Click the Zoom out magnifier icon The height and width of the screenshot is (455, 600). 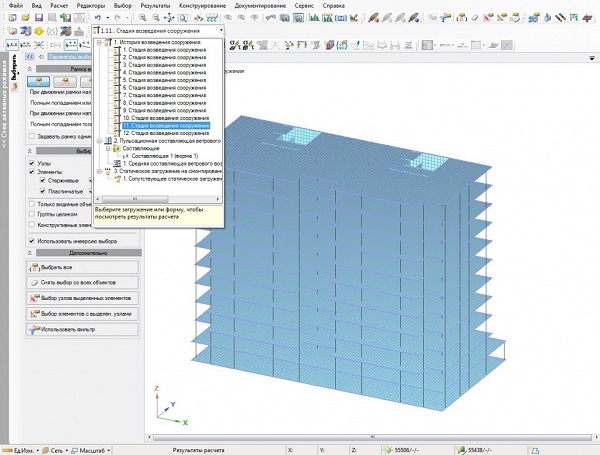155,18
